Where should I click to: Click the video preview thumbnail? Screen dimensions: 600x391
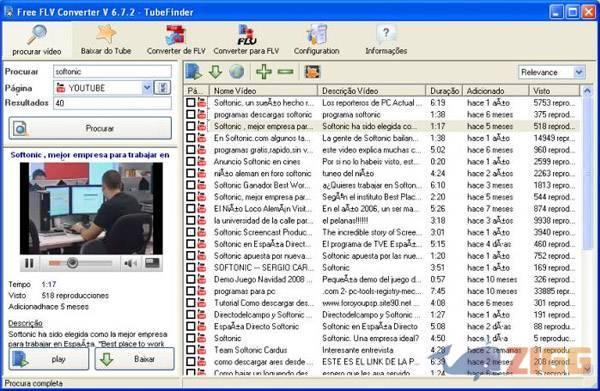91,209
